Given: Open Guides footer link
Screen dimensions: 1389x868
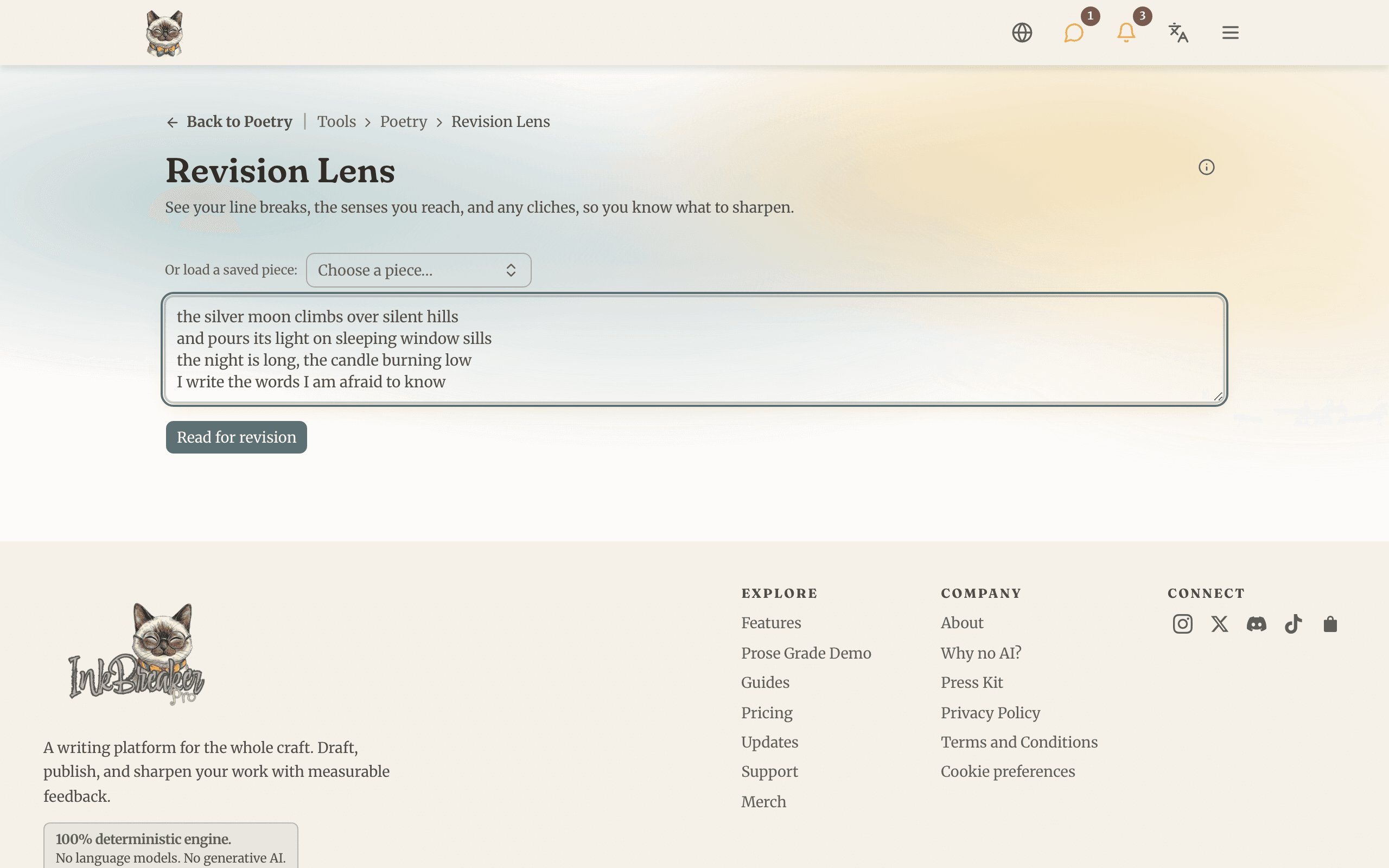Looking at the screenshot, I should click(x=765, y=682).
